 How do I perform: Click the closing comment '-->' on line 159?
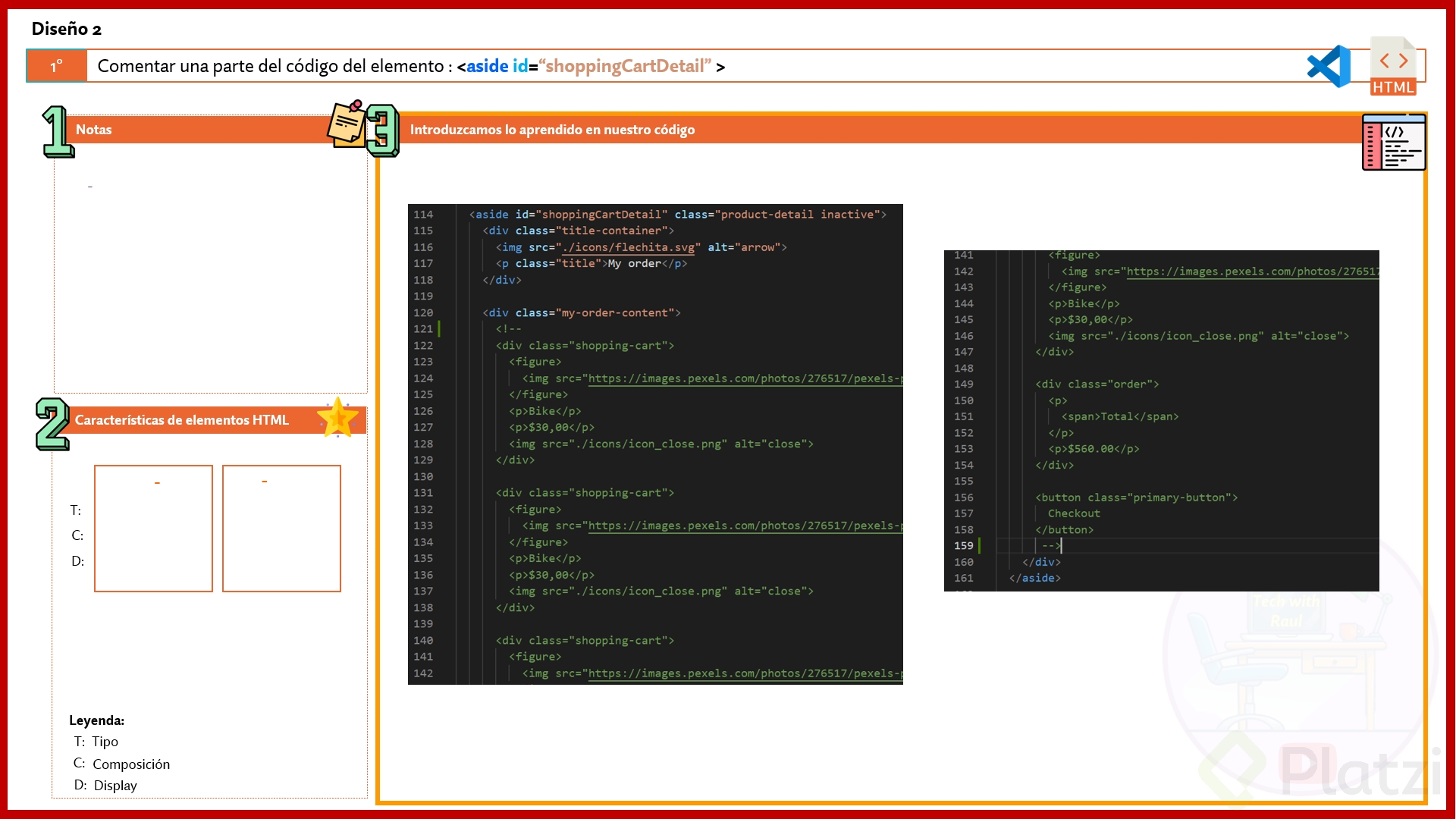pos(1051,545)
